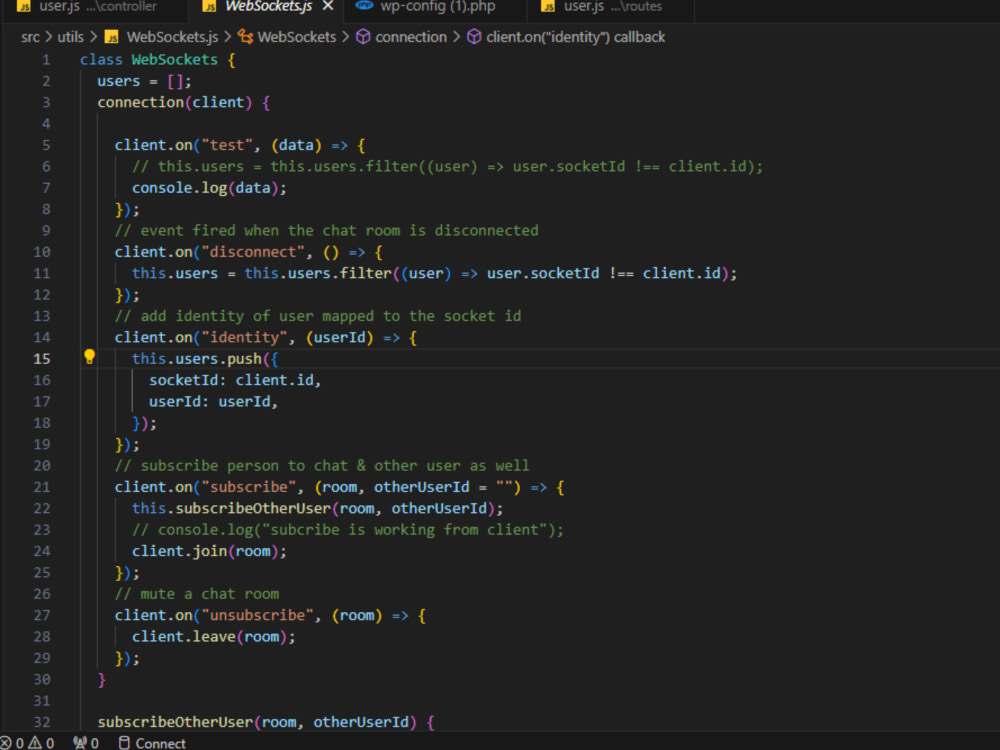1000x750 pixels.
Task: Click the cube icon before client.on("identity")
Action: click(x=474, y=37)
